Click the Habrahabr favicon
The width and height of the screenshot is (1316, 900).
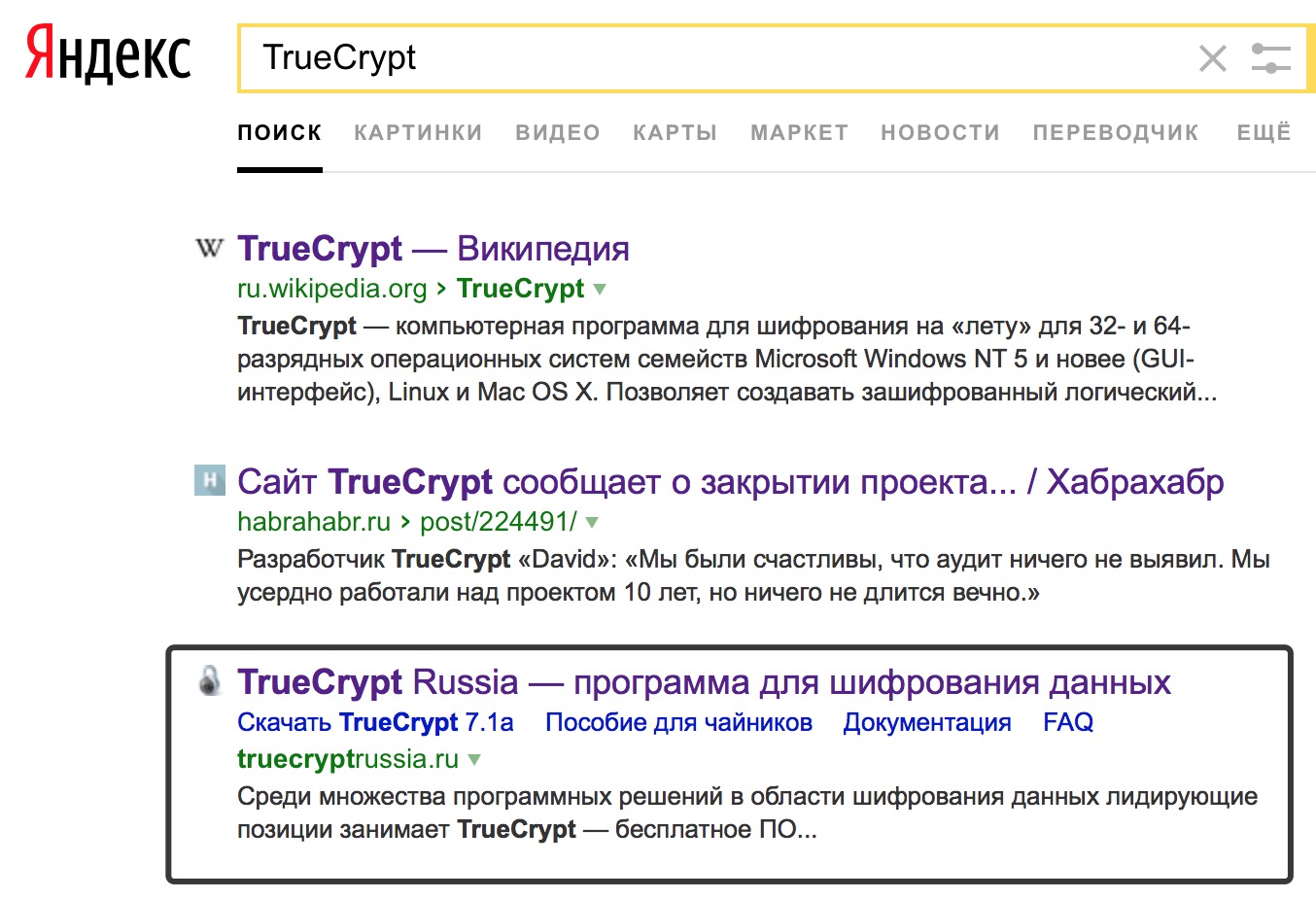tap(209, 480)
